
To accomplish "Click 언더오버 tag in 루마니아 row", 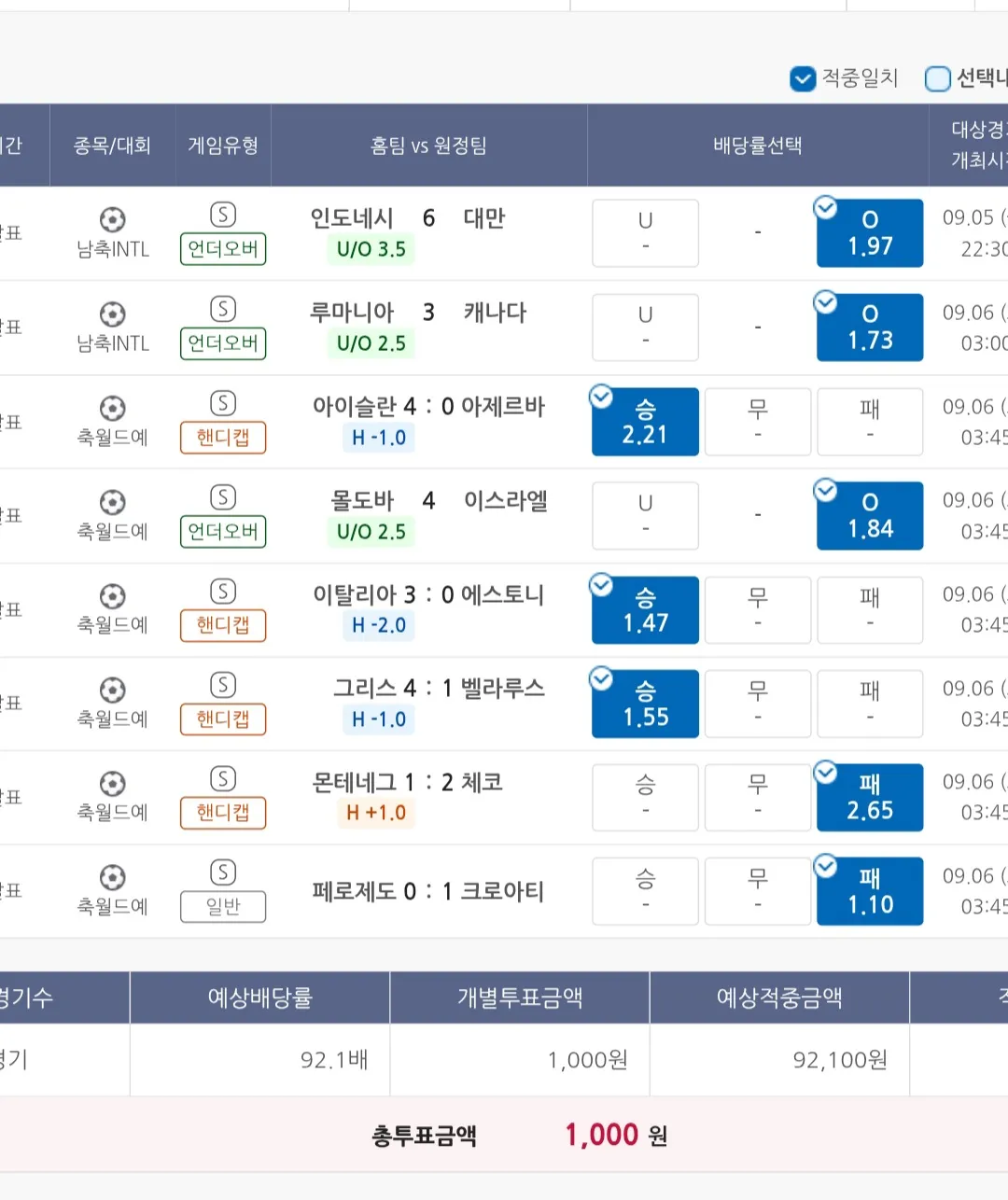I will click(223, 343).
